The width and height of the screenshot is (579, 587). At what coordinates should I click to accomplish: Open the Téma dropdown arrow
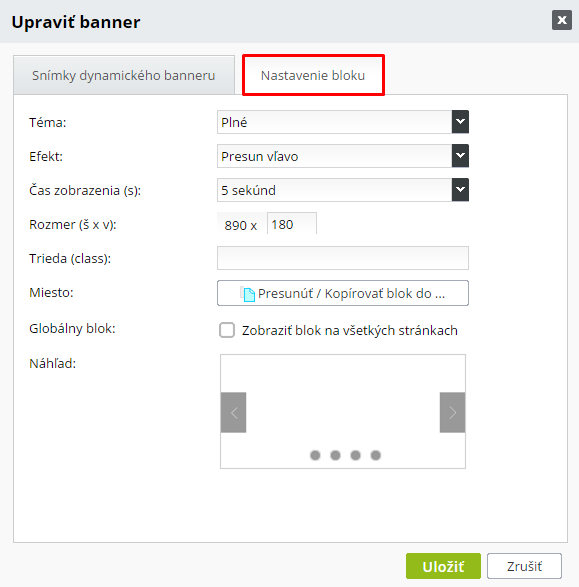tap(460, 122)
